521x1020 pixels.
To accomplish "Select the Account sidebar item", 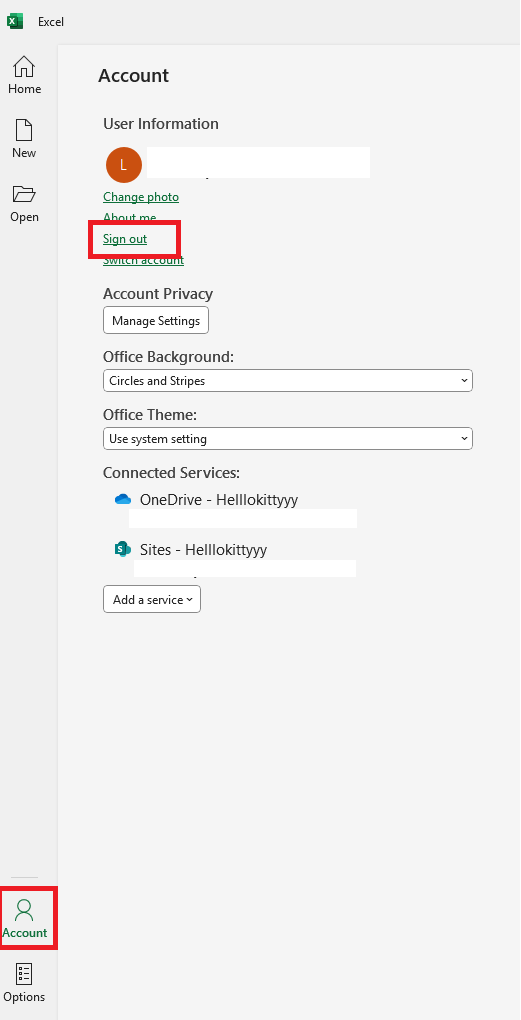I will [x=25, y=918].
